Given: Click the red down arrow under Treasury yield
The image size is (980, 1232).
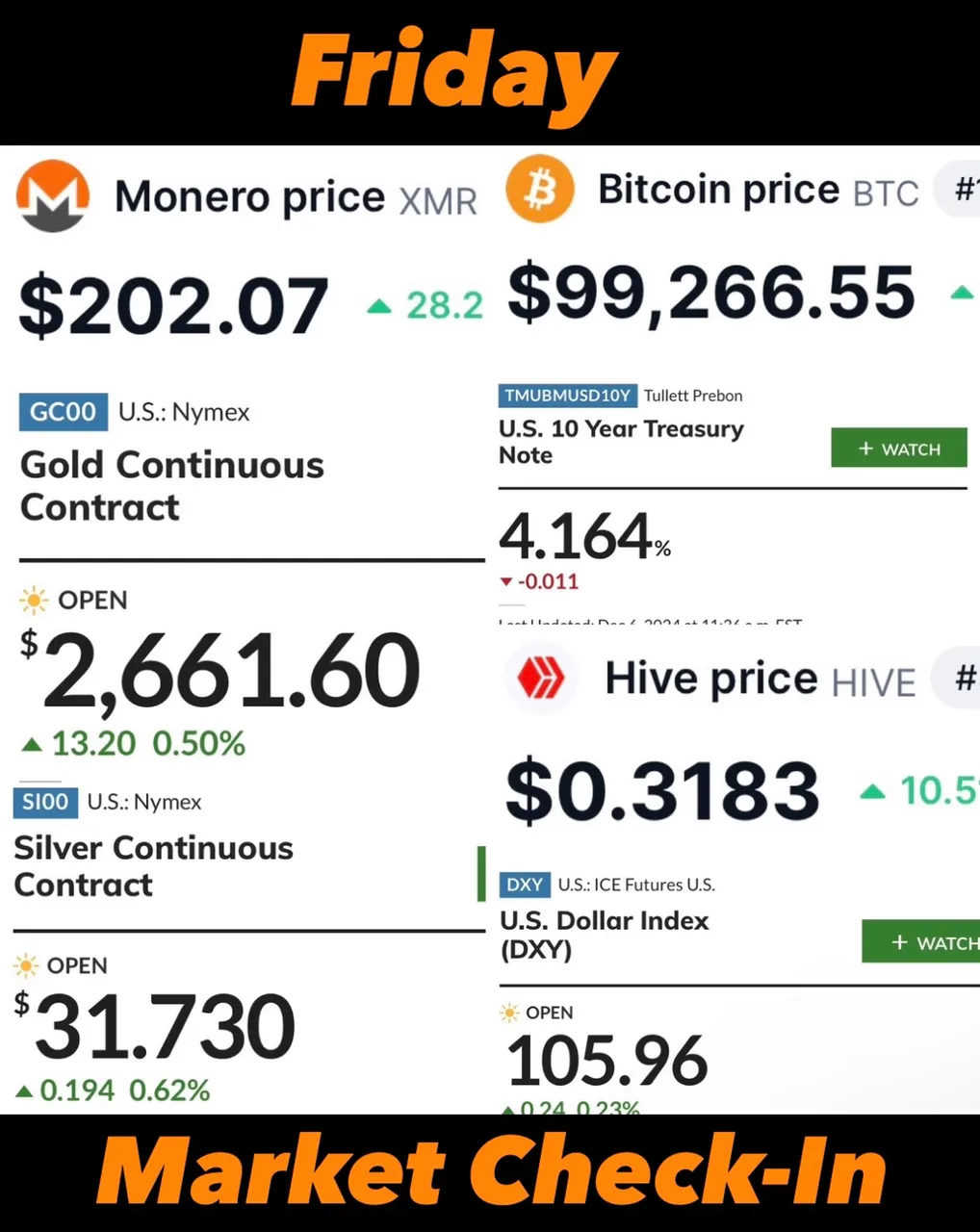Looking at the screenshot, I should pos(506,581).
